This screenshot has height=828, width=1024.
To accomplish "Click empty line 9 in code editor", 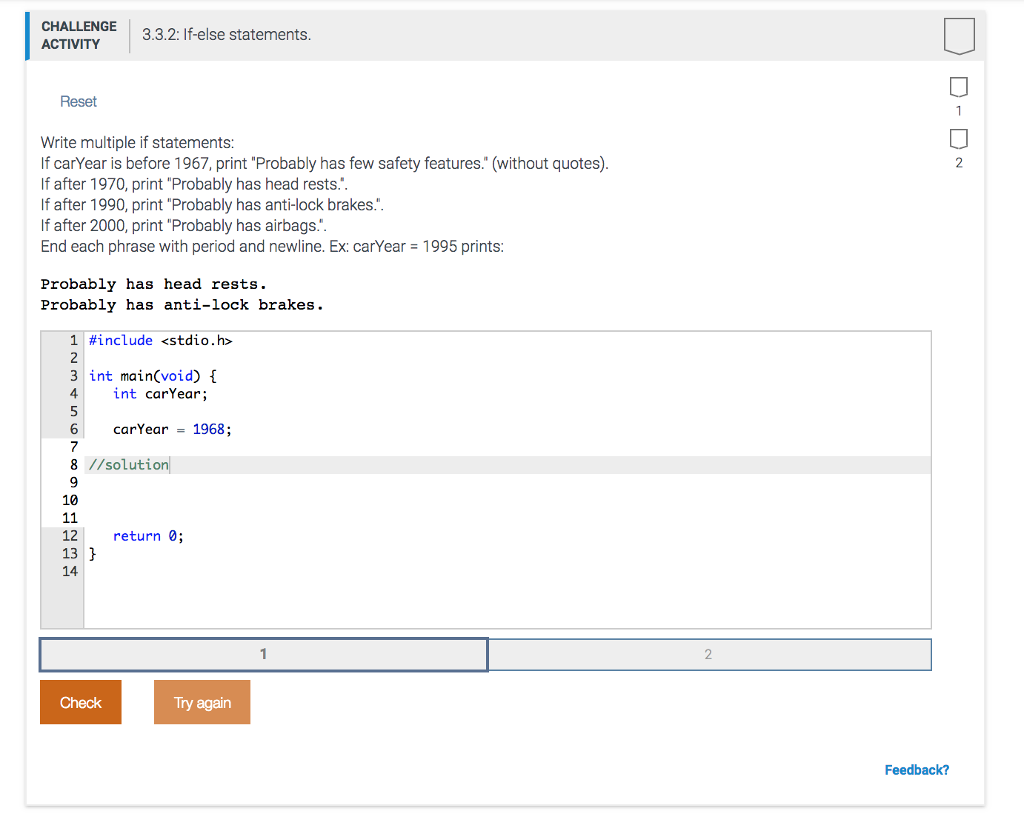I will [x=400, y=483].
